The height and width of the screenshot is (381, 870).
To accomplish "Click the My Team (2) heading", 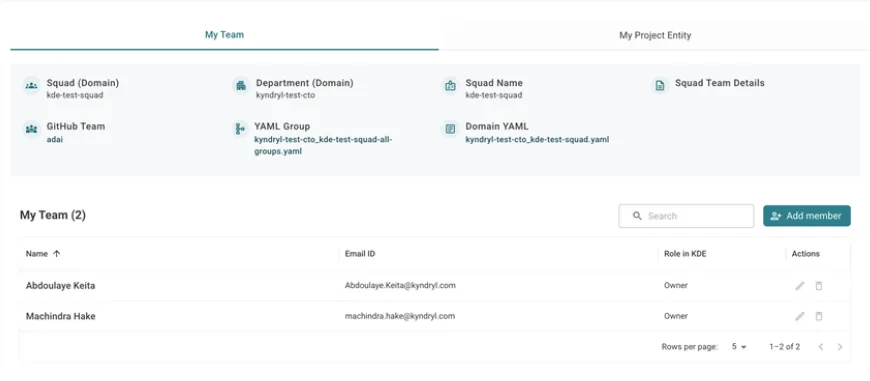I will [x=53, y=215].
